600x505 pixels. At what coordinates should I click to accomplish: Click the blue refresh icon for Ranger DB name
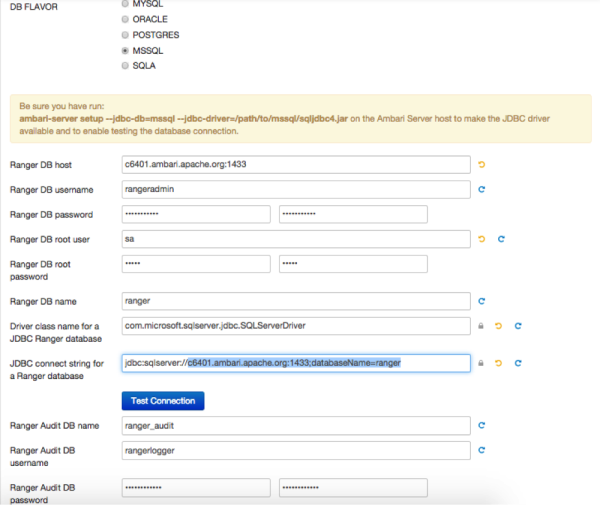tap(481, 301)
